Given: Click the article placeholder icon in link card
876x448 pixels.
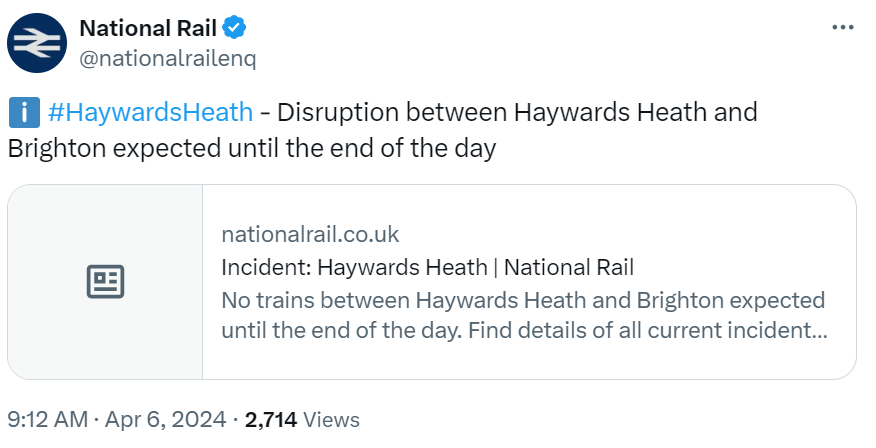Looking at the screenshot, I should [x=105, y=282].
